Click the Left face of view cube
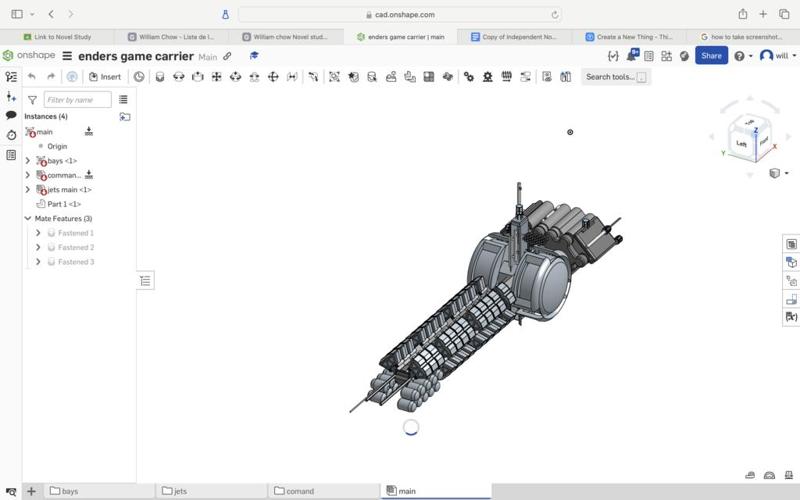Screen dimensions: 800x500 tap(741, 144)
